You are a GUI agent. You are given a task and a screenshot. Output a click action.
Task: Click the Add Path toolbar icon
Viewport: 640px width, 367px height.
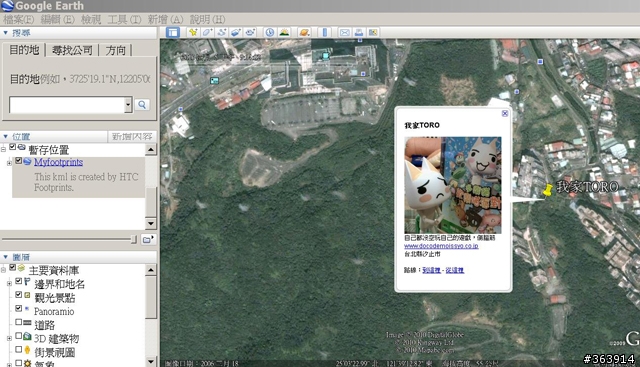(222, 32)
